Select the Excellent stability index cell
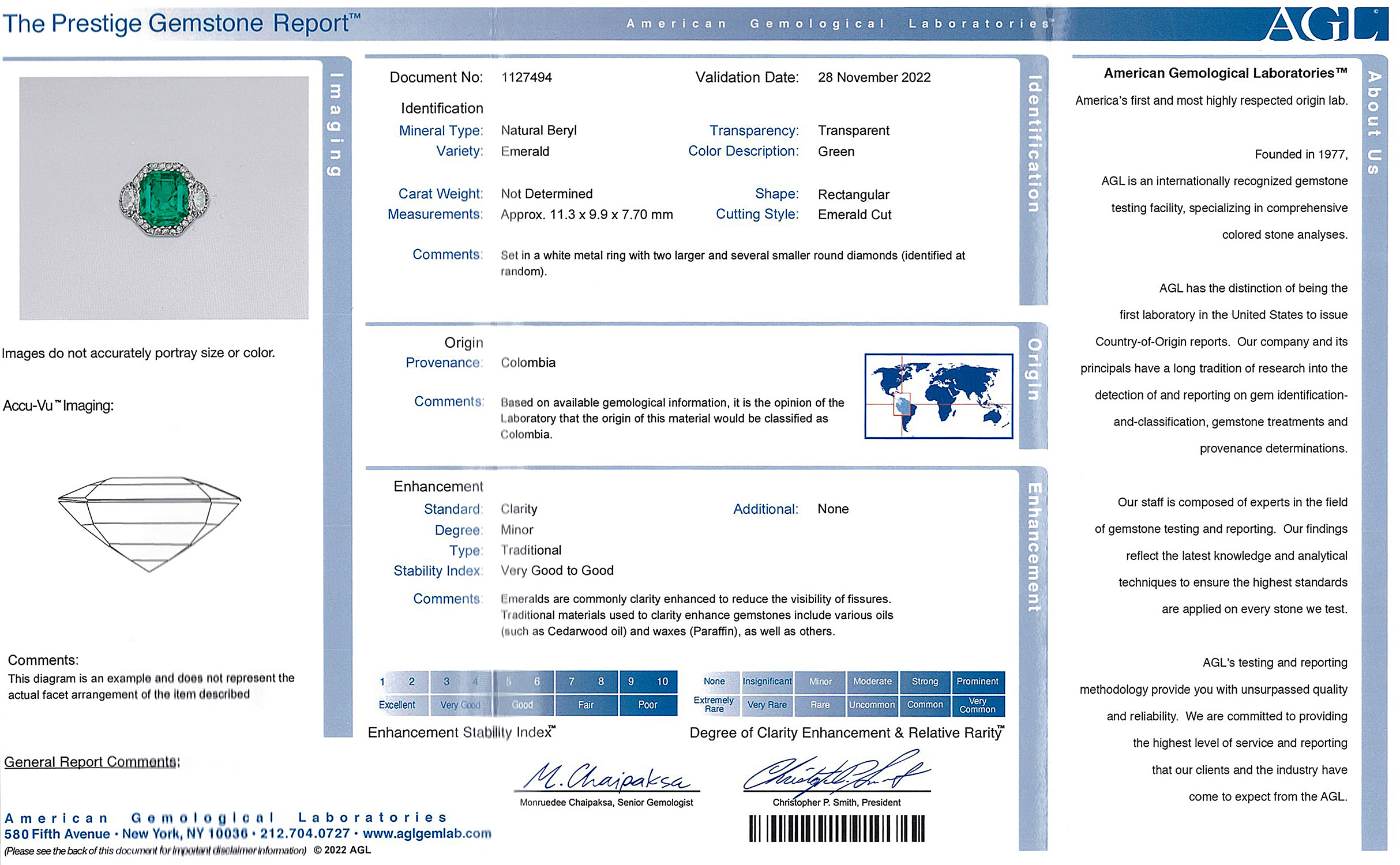1400x865 pixels. tap(397, 705)
